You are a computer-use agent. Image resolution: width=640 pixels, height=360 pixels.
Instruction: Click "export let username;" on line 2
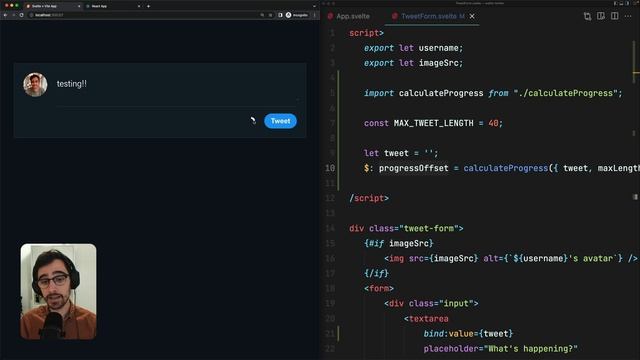[x=413, y=48]
